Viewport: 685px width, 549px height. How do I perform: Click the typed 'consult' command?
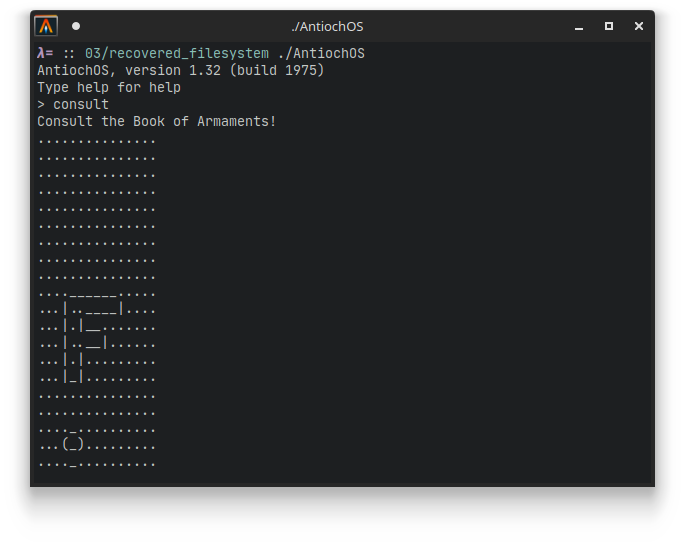tap(81, 104)
